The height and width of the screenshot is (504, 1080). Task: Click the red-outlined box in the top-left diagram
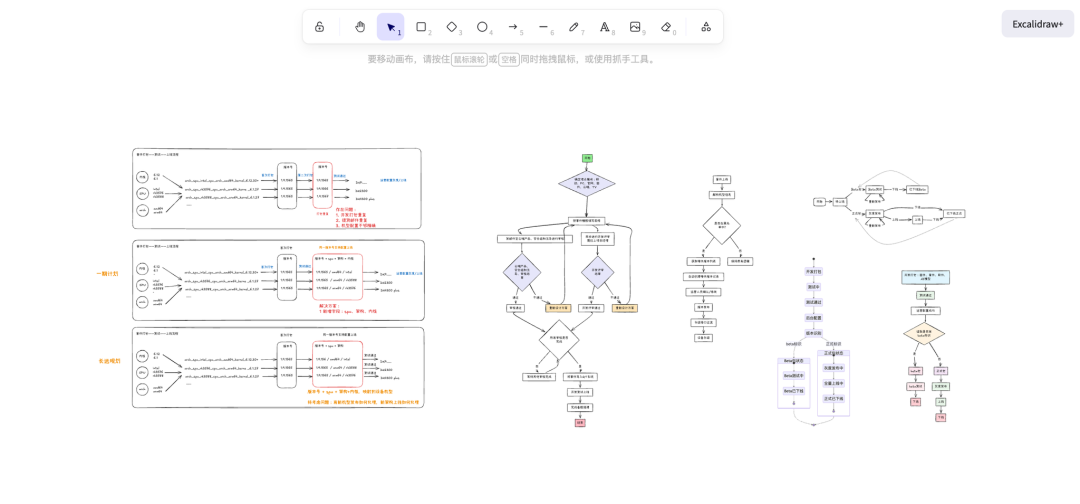[322, 185]
